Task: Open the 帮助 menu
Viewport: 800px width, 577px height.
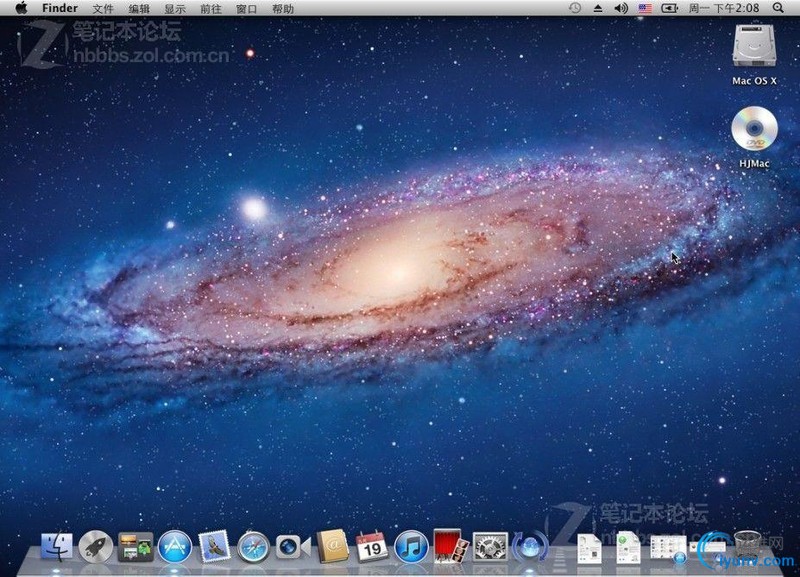Action: click(x=283, y=9)
